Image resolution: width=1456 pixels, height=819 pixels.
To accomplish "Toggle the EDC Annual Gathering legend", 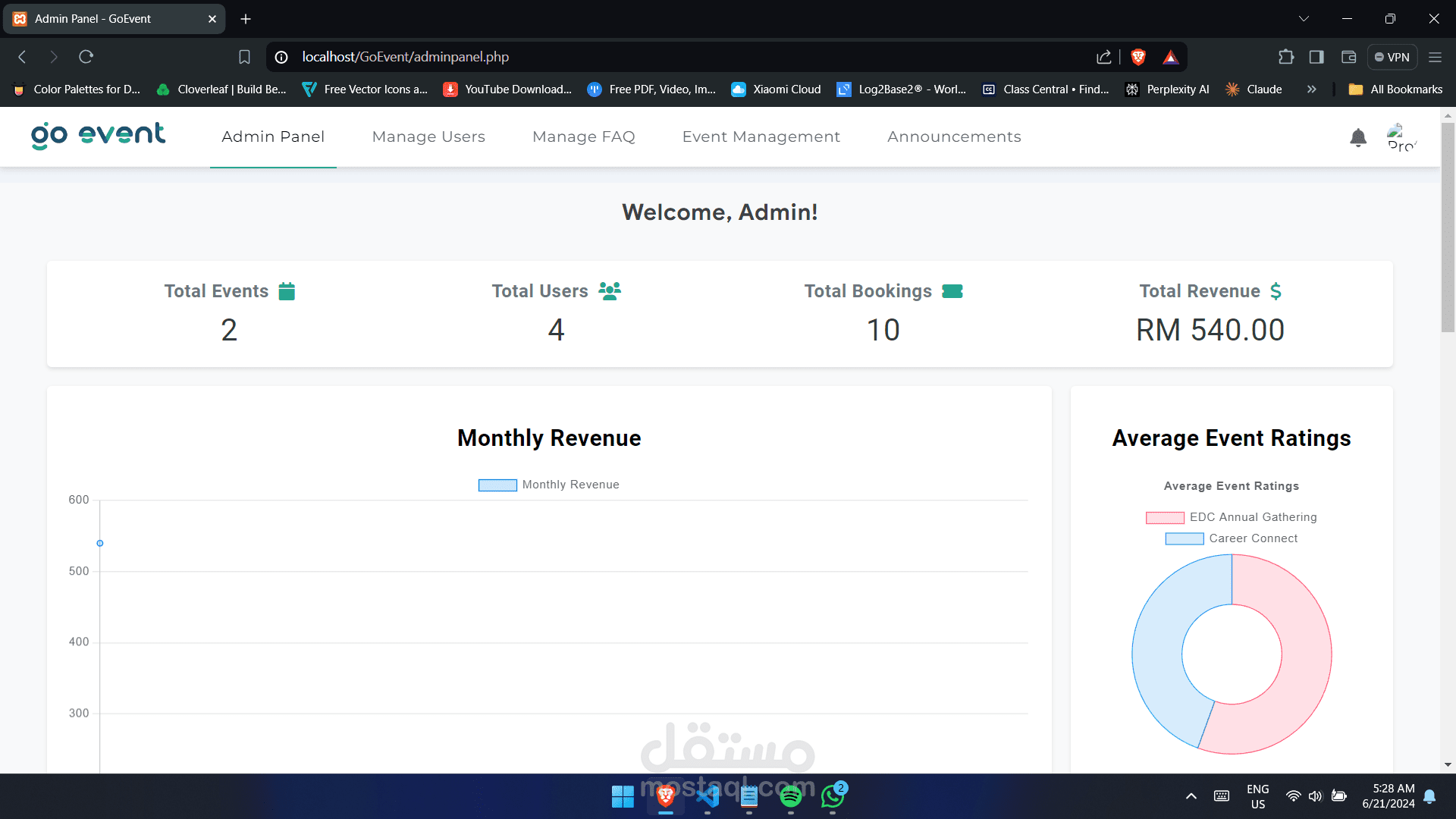I will pyautogui.click(x=1231, y=517).
